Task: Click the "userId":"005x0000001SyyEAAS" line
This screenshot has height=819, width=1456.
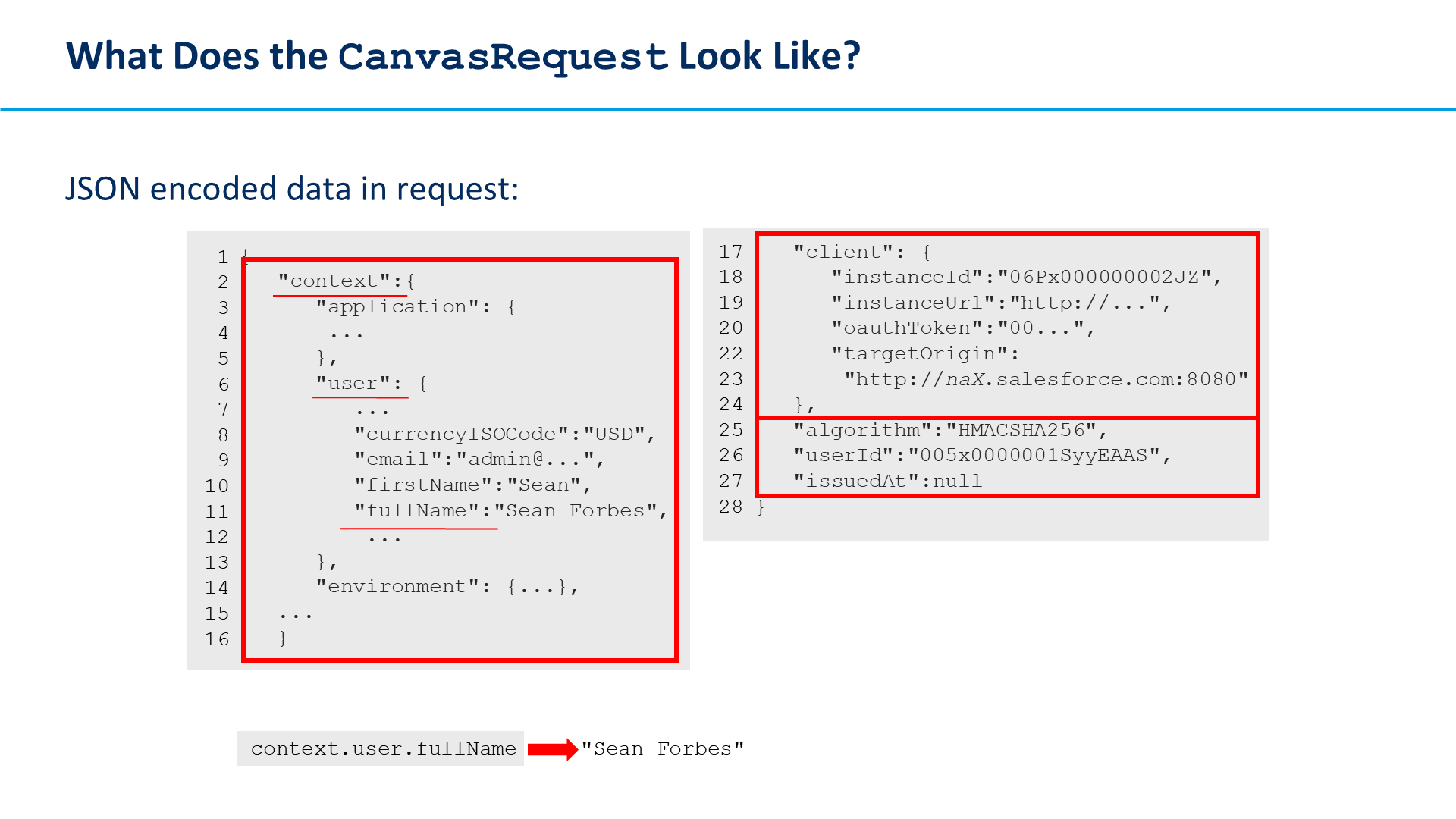Action: click(982, 456)
